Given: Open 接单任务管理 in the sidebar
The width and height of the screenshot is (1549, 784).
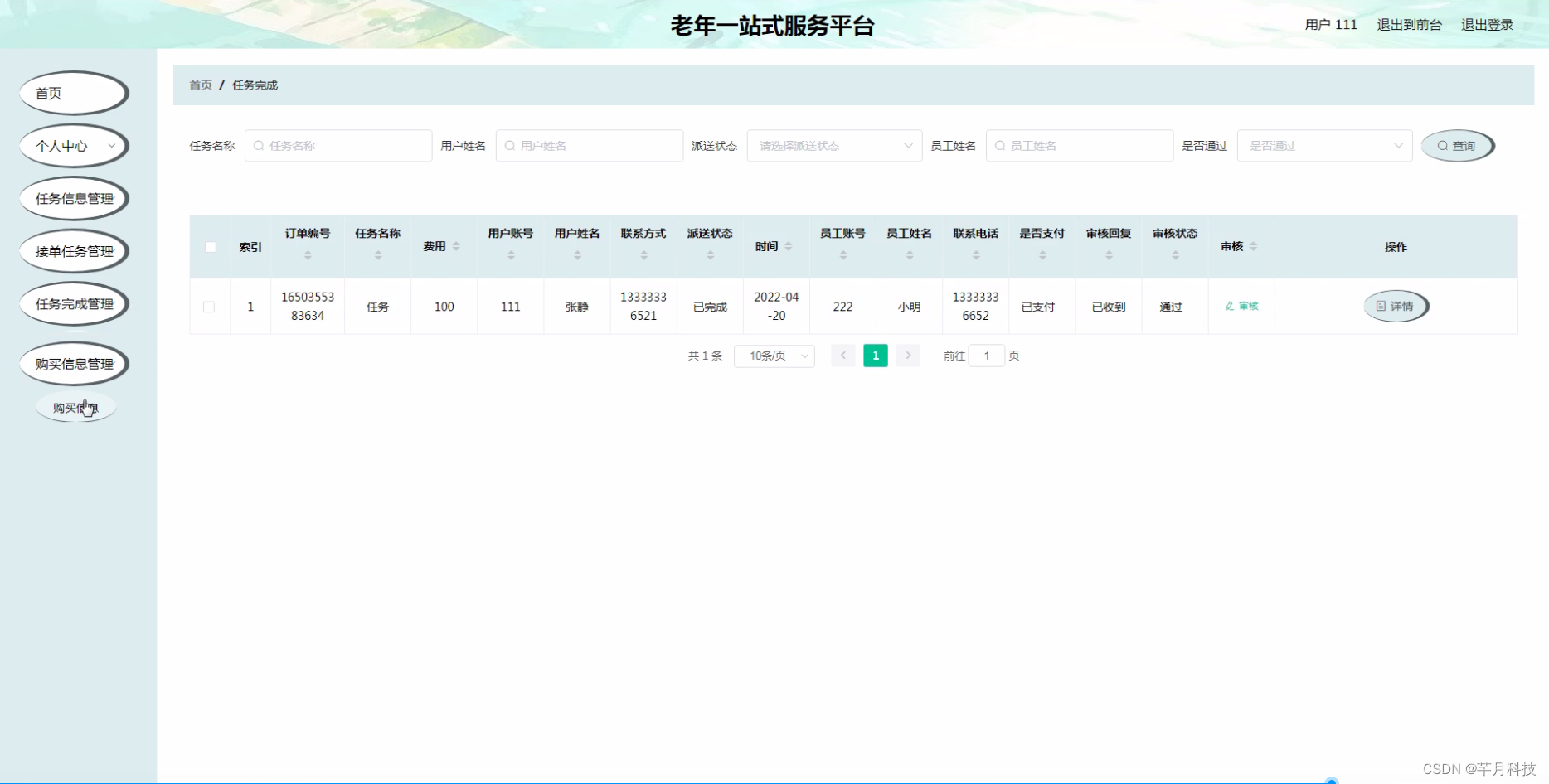Looking at the screenshot, I should click(x=74, y=251).
